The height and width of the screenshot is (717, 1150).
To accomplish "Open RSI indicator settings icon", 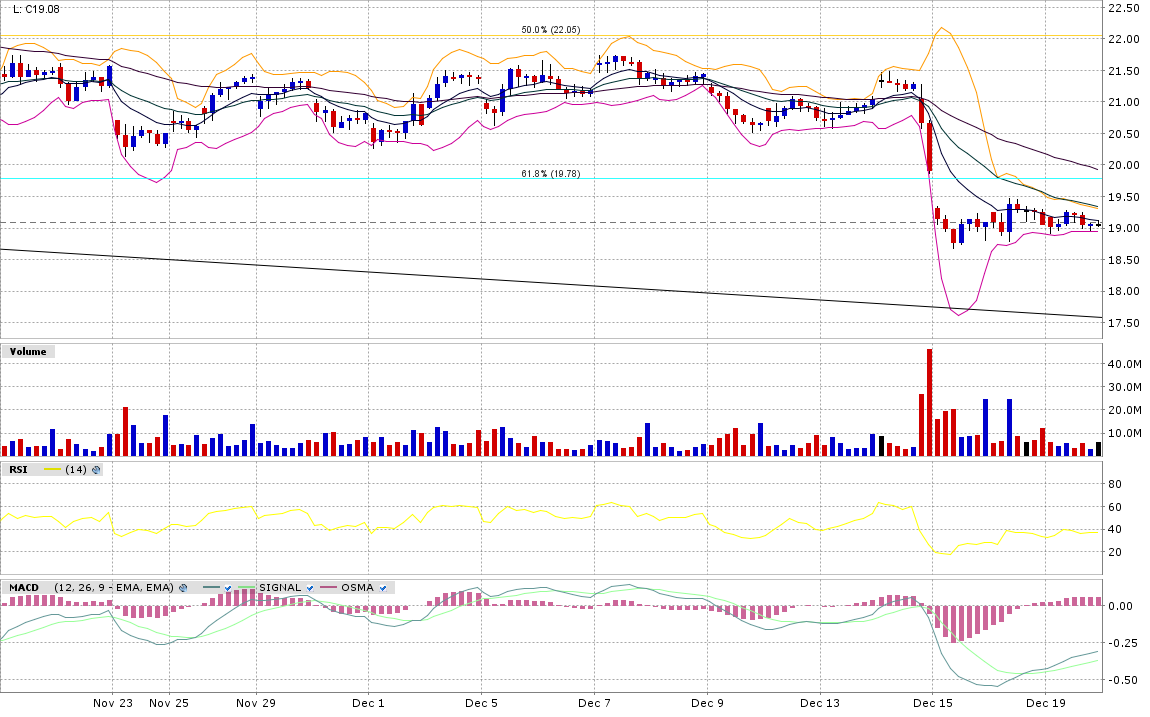I will click(96, 469).
